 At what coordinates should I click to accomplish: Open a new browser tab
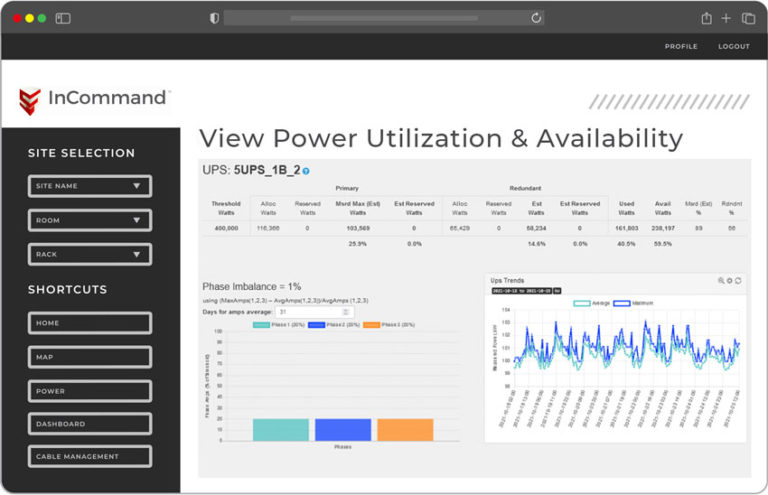tap(727, 18)
